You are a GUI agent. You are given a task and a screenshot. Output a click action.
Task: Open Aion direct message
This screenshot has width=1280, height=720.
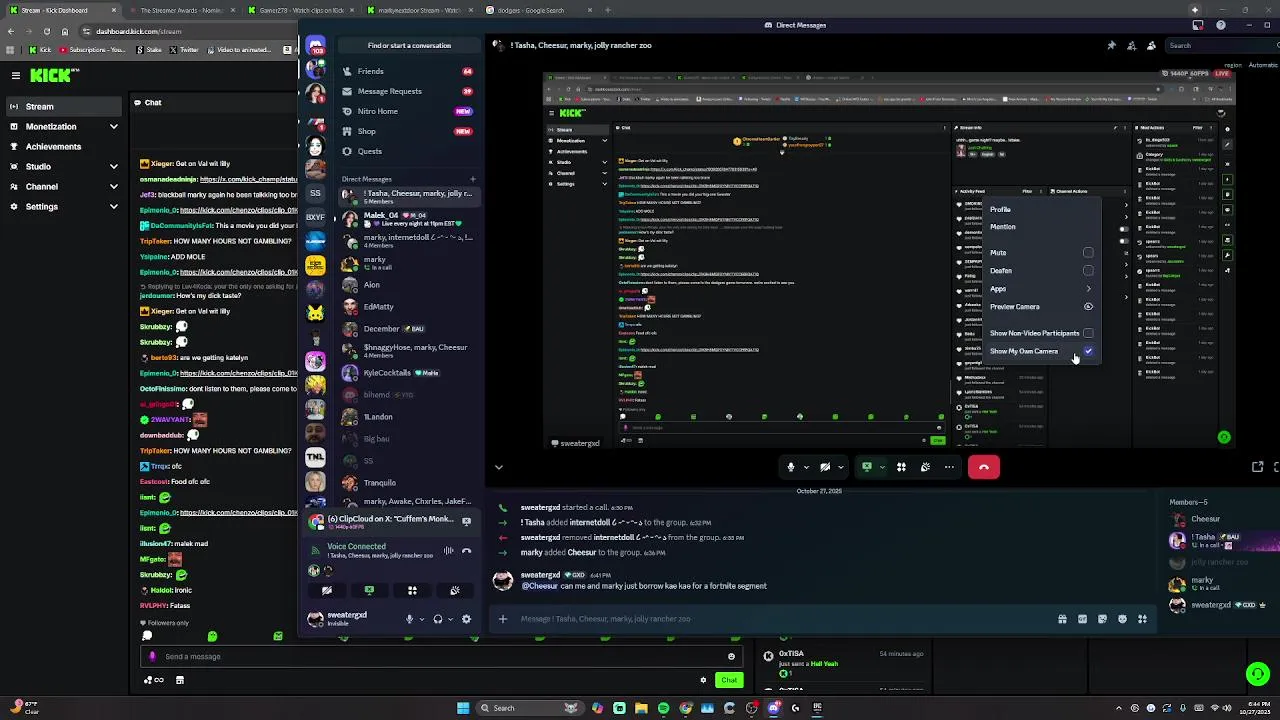pyautogui.click(x=407, y=285)
